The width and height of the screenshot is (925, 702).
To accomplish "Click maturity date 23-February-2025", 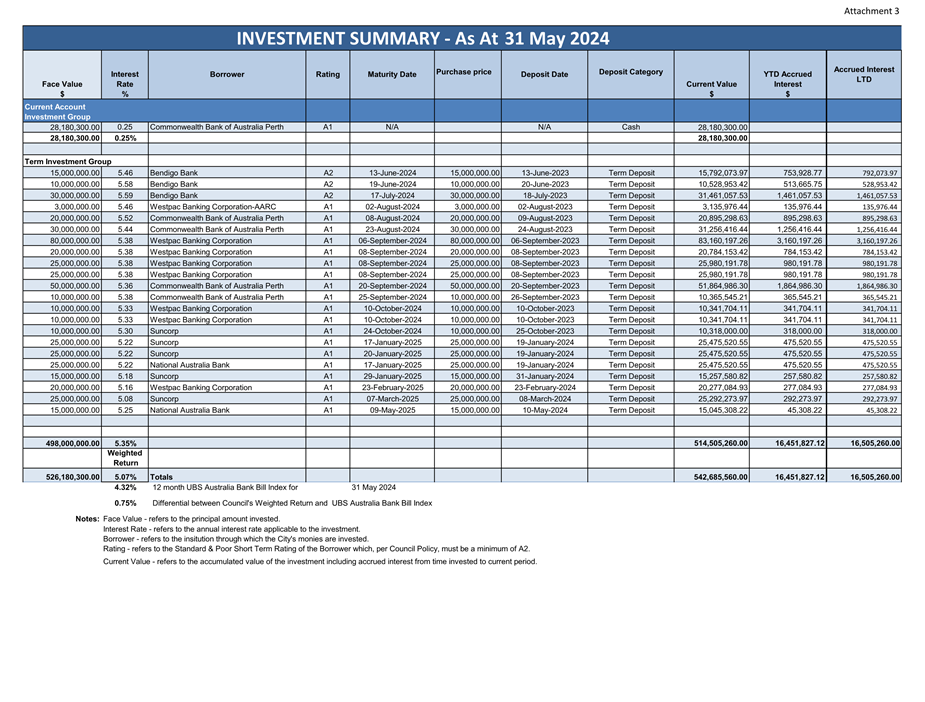I will [x=392, y=388].
